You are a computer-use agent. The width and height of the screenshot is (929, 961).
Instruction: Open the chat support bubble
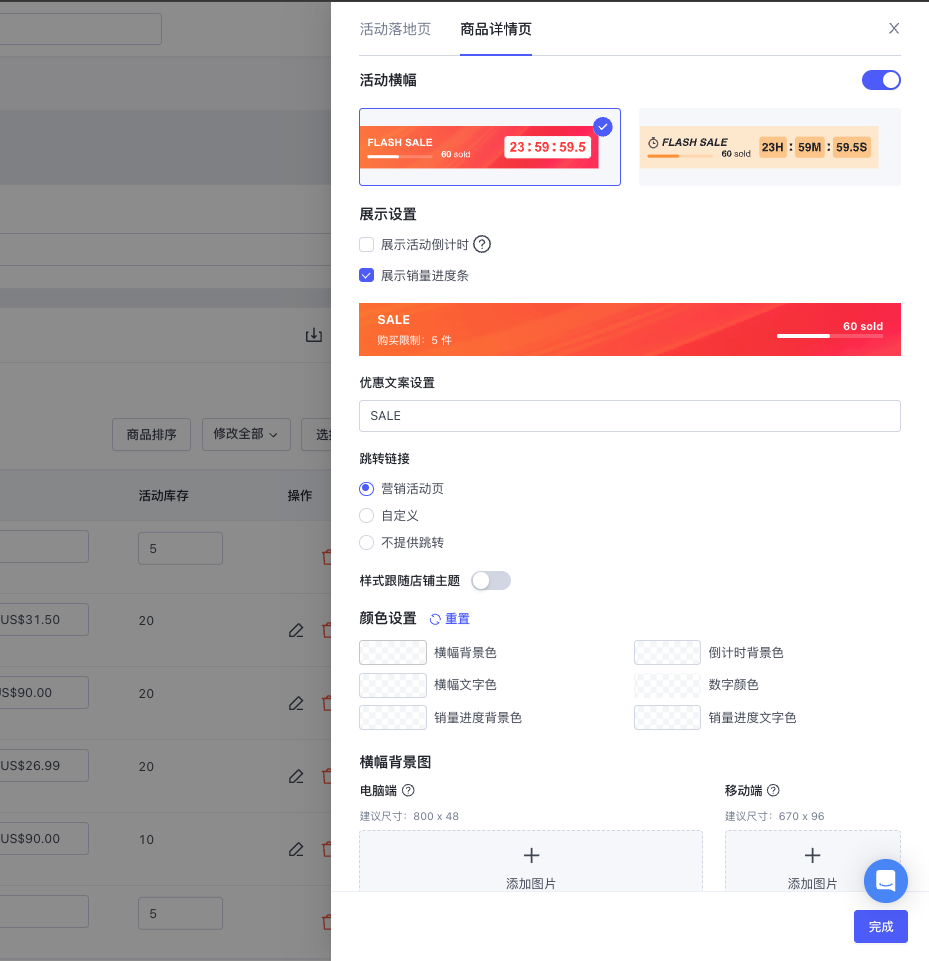[885, 881]
